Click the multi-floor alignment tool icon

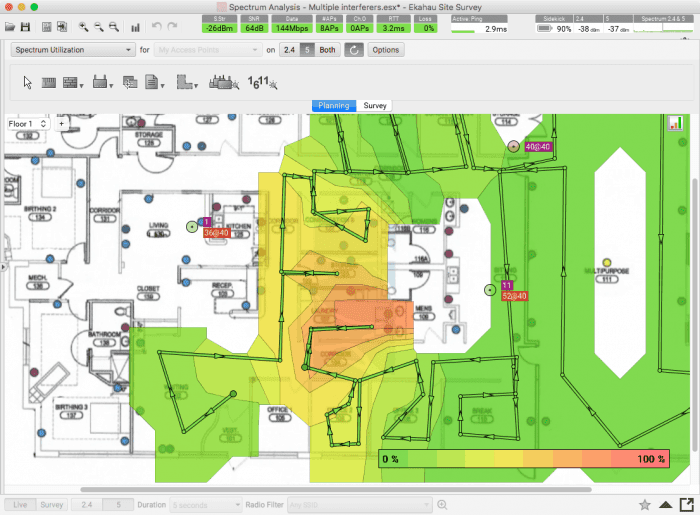(130, 83)
